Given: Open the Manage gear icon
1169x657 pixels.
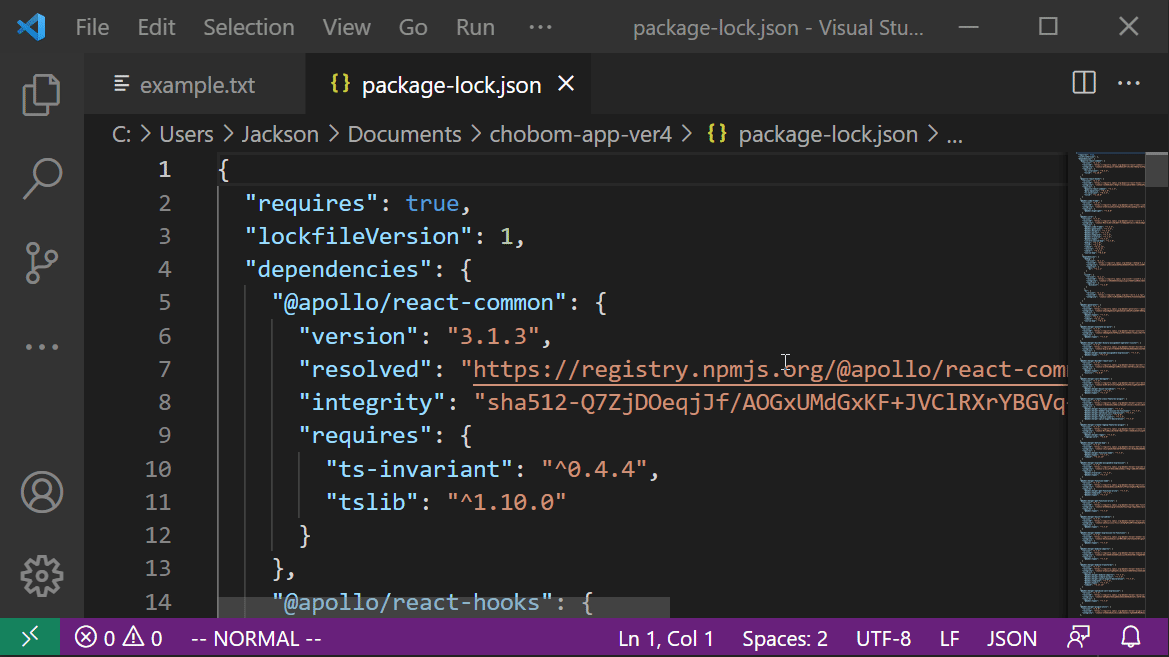Looking at the screenshot, I should pos(42,576).
